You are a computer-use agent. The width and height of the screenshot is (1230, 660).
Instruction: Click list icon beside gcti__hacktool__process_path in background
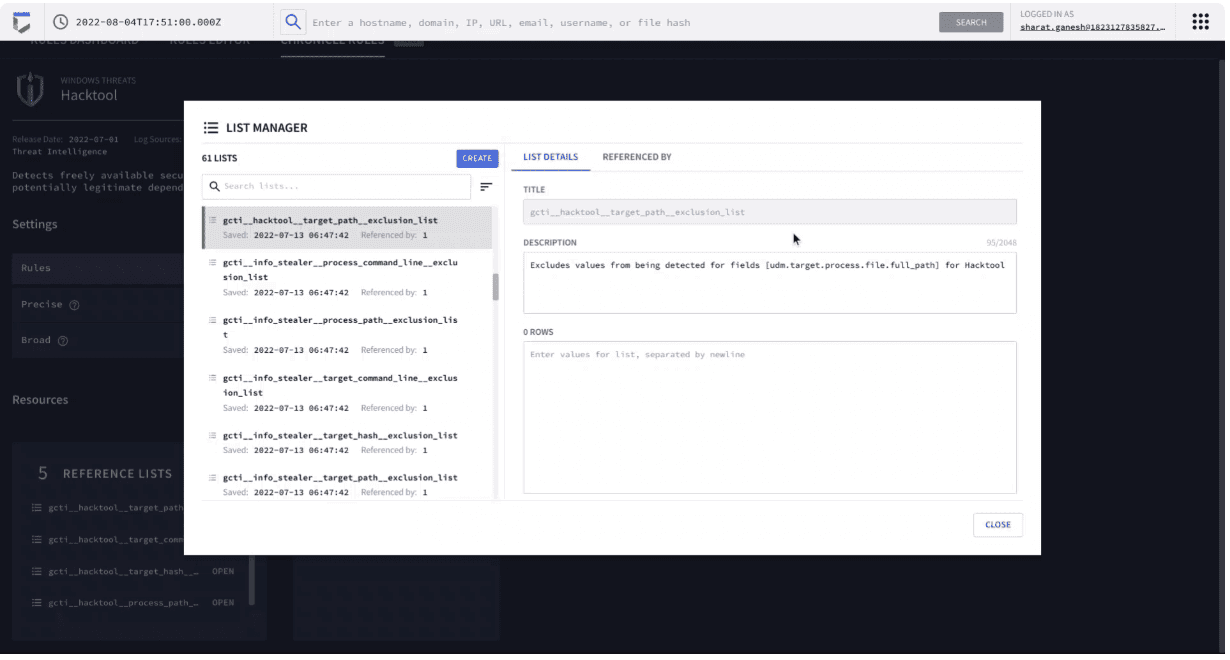37,603
